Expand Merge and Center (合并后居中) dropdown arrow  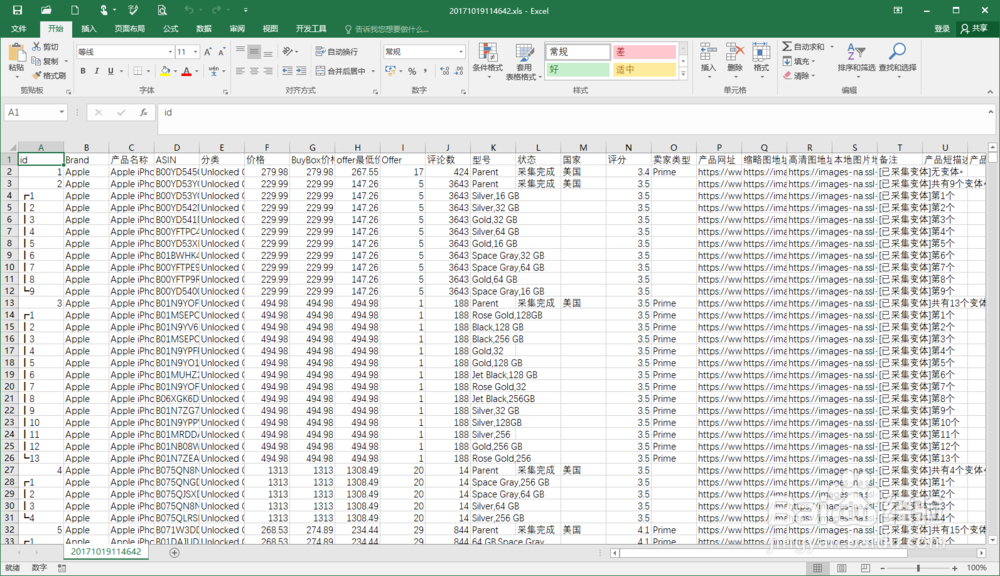click(x=373, y=71)
